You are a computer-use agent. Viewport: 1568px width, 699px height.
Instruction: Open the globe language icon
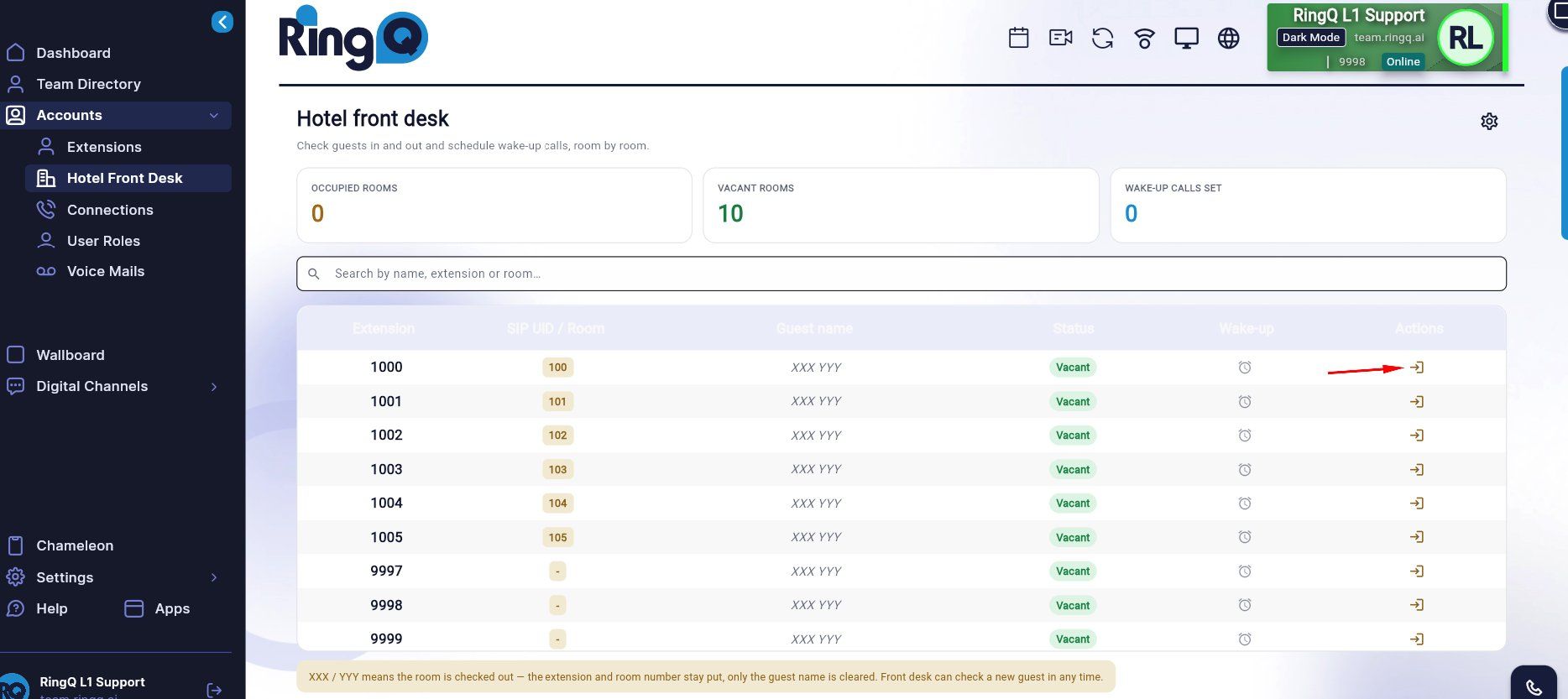[1228, 38]
